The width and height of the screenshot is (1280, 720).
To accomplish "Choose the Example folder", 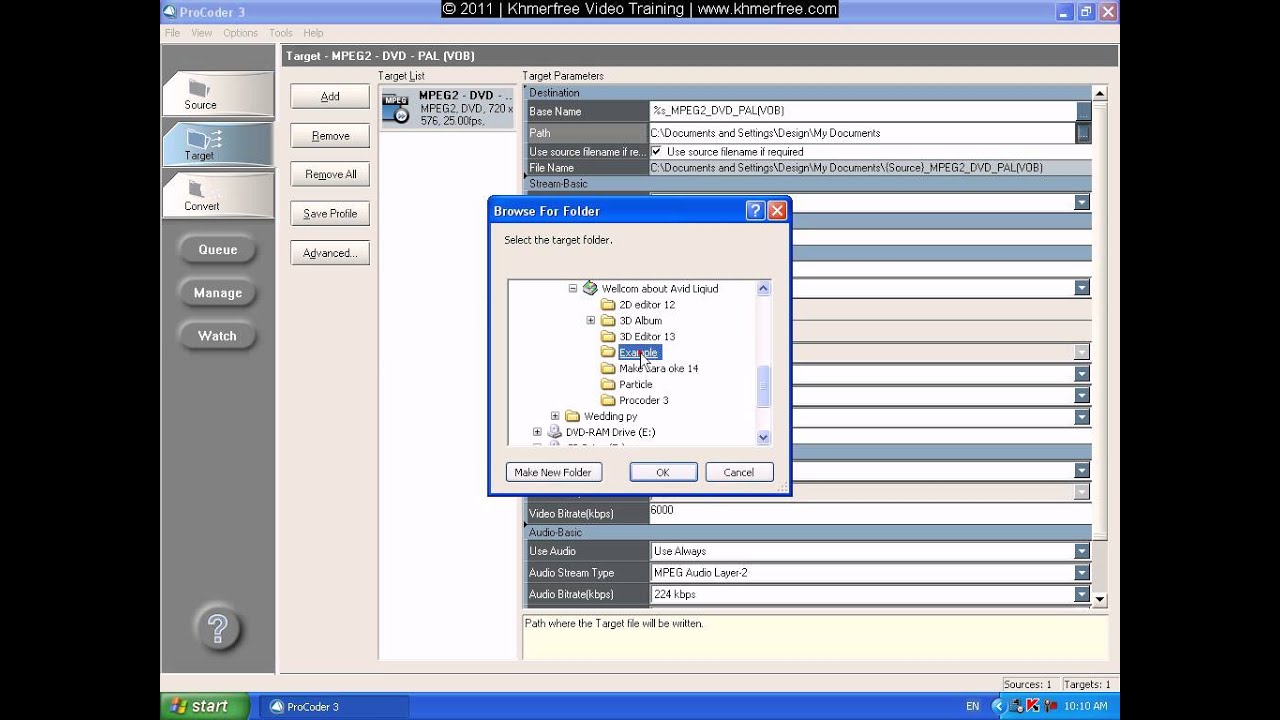I will pos(639,352).
